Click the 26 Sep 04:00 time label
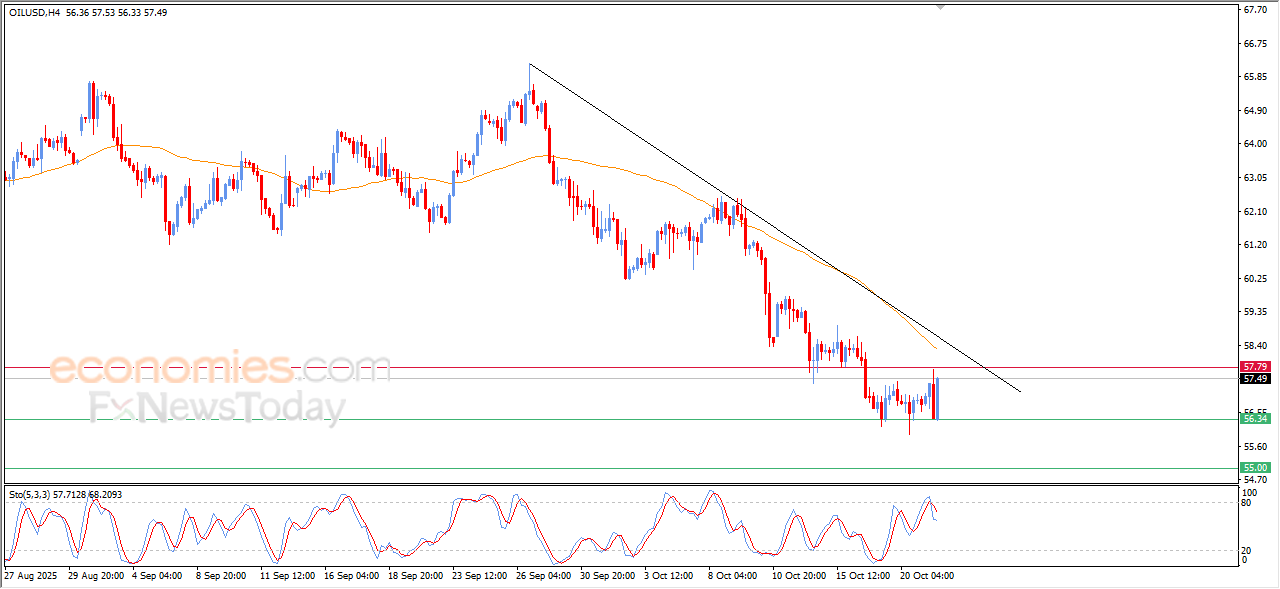The image size is (1280, 589). coord(543,577)
